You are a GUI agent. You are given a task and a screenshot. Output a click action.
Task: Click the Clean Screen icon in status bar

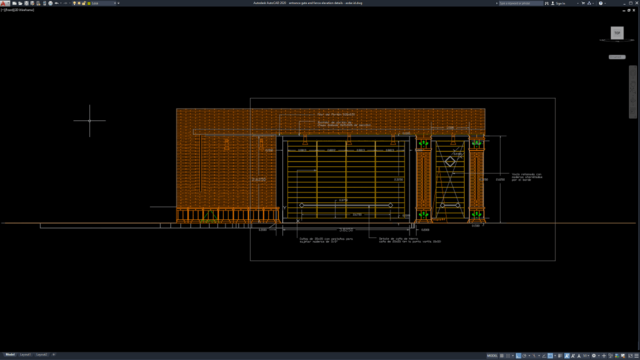click(x=631, y=356)
